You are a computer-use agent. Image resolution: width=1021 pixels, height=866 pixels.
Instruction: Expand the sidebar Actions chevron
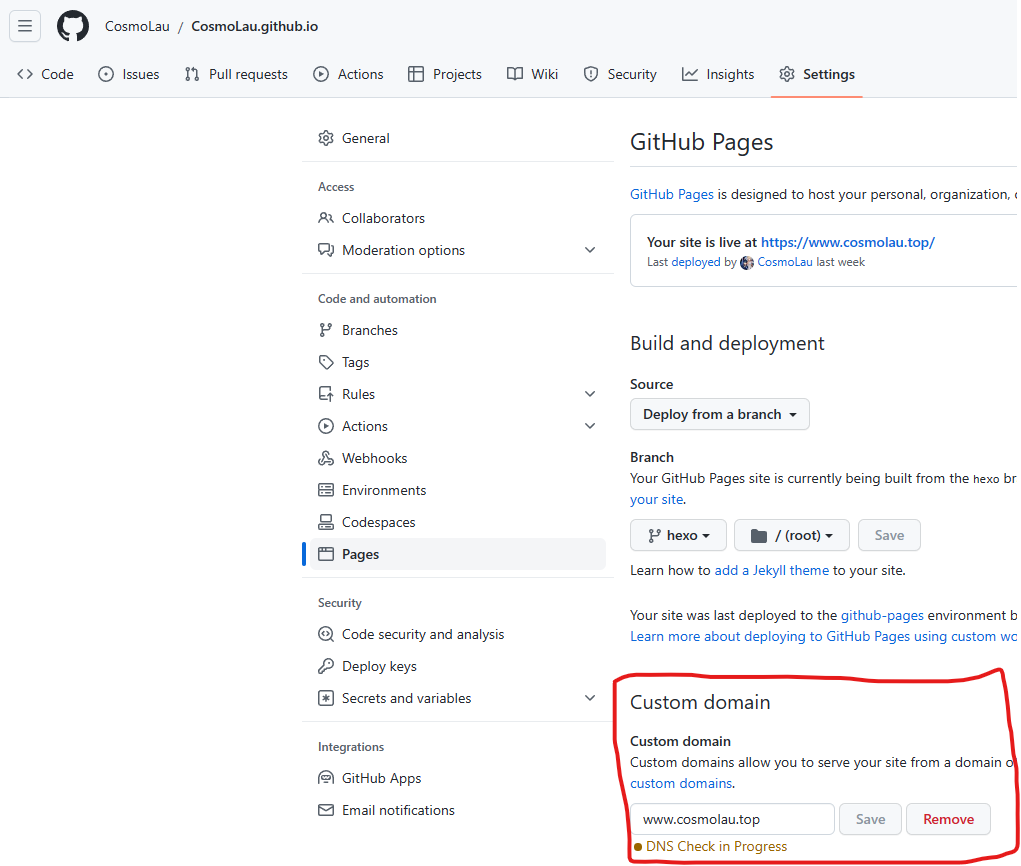click(x=590, y=426)
